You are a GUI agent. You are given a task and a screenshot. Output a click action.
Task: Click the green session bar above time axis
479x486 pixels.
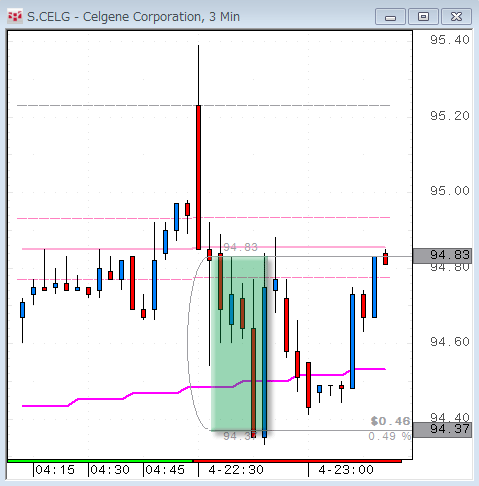coord(100,461)
